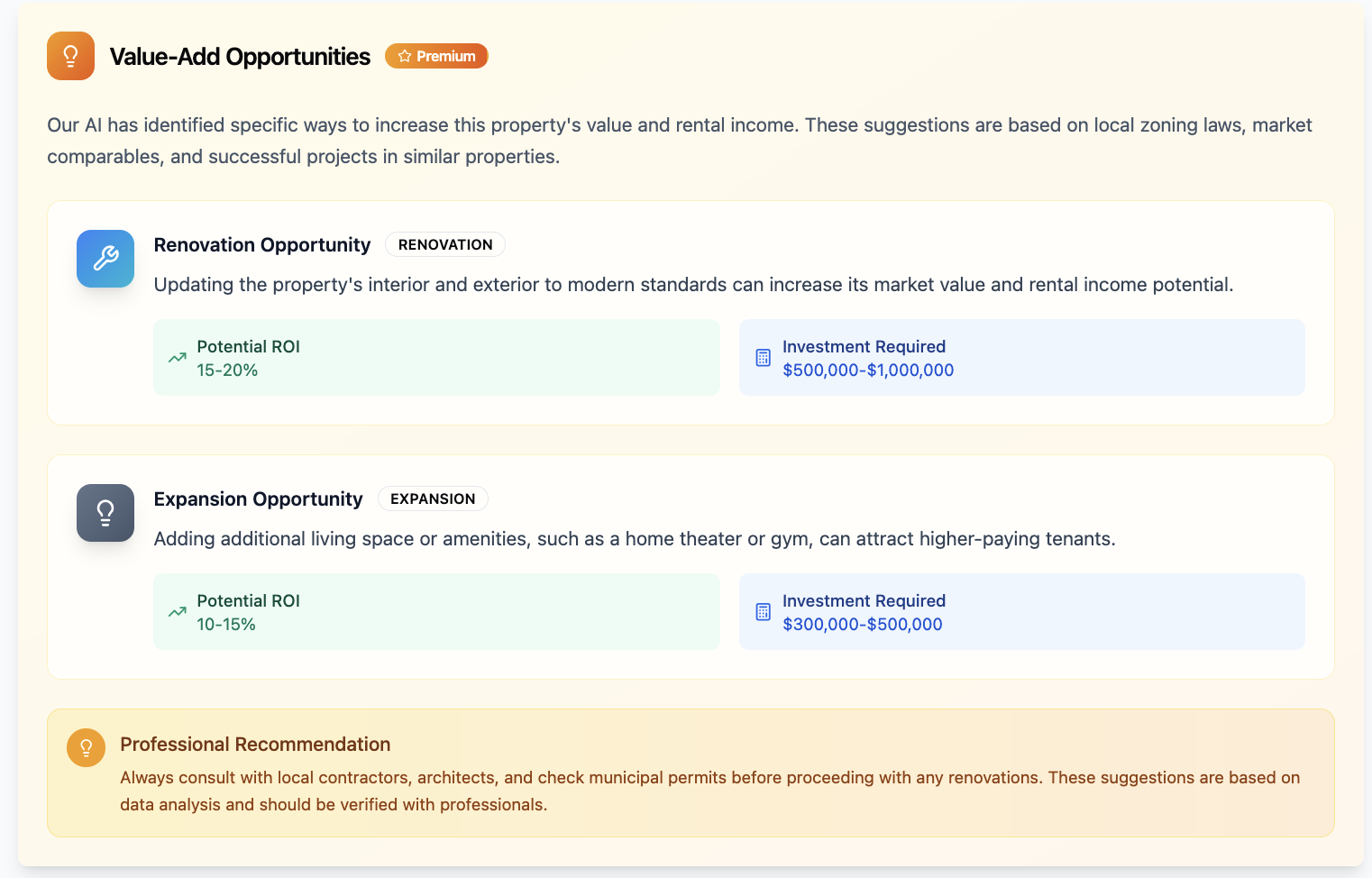
Task: Click the trending arrow icon beside 15-20% ROI
Action: (x=178, y=358)
